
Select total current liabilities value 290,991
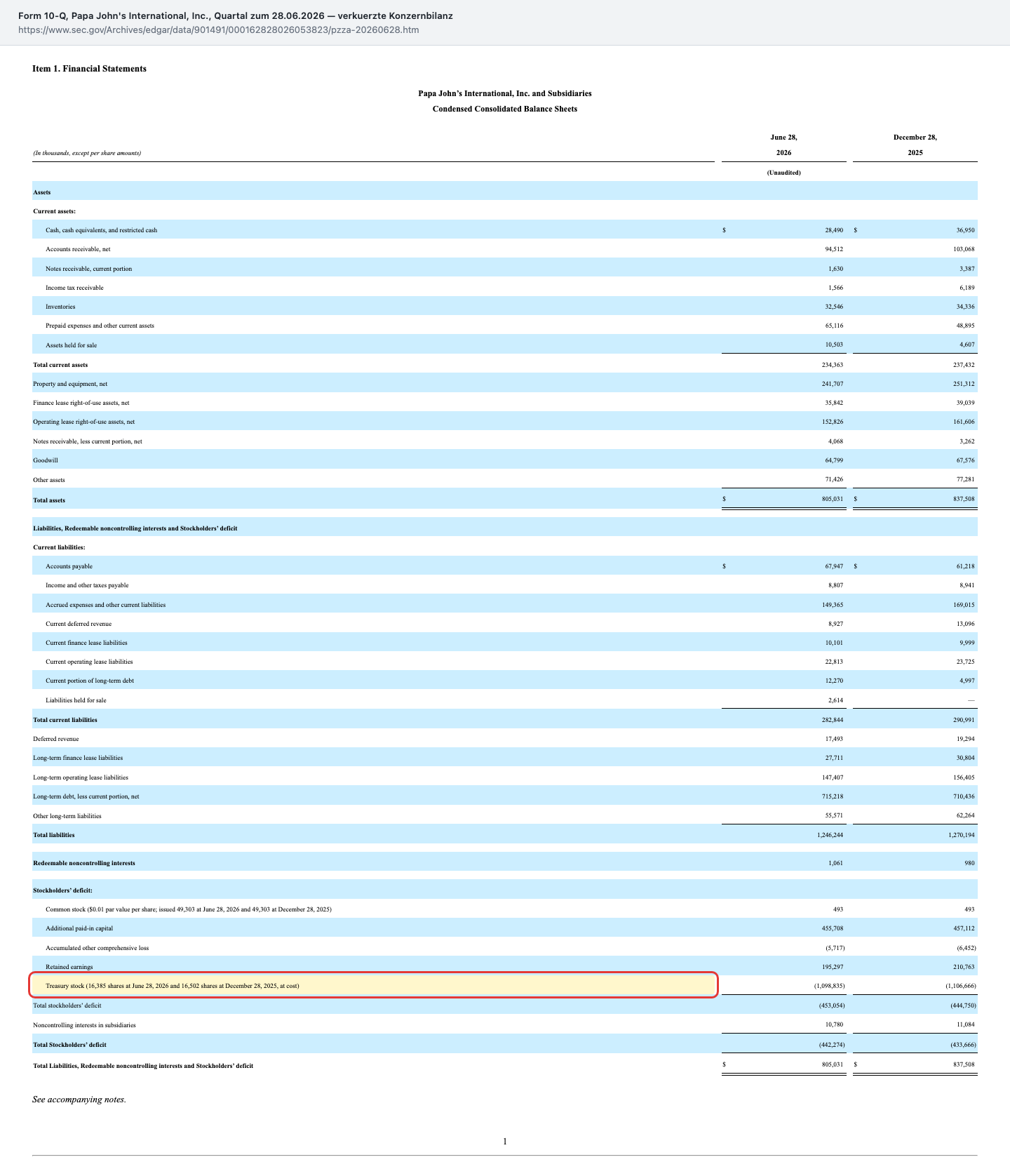pos(964,720)
